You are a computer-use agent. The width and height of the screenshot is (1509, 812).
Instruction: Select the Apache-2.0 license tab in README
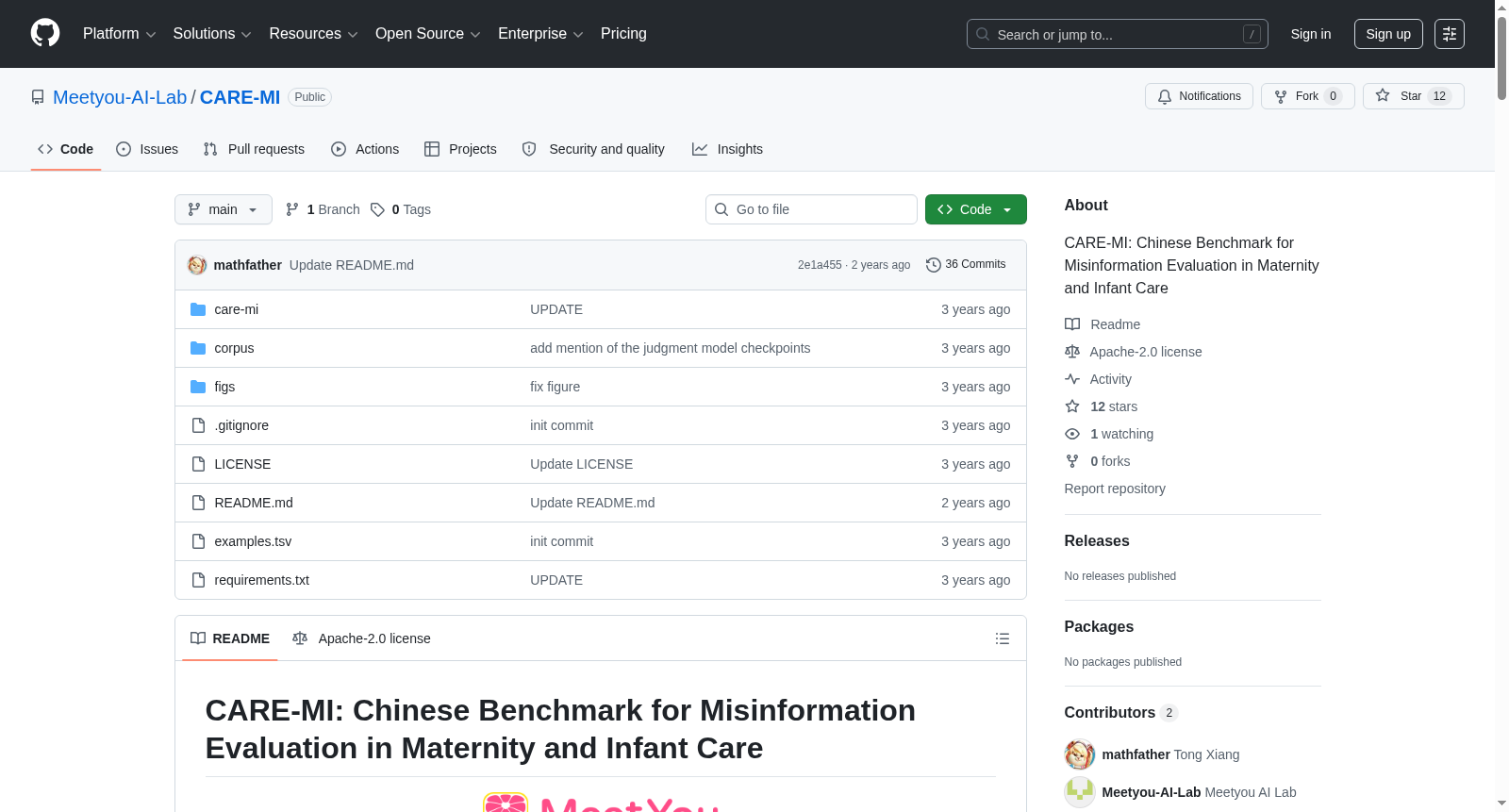[x=361, y=638]
